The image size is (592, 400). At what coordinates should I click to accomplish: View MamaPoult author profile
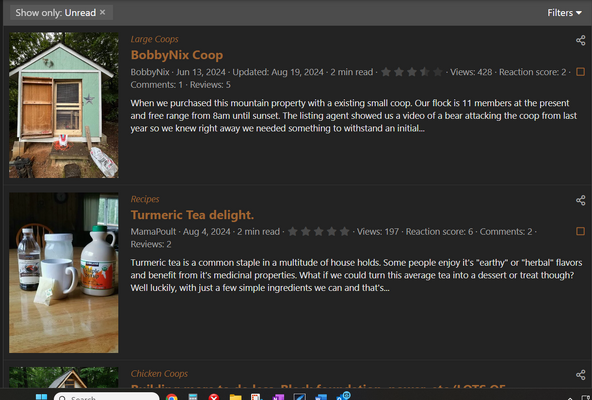click(x=153, y=232)
